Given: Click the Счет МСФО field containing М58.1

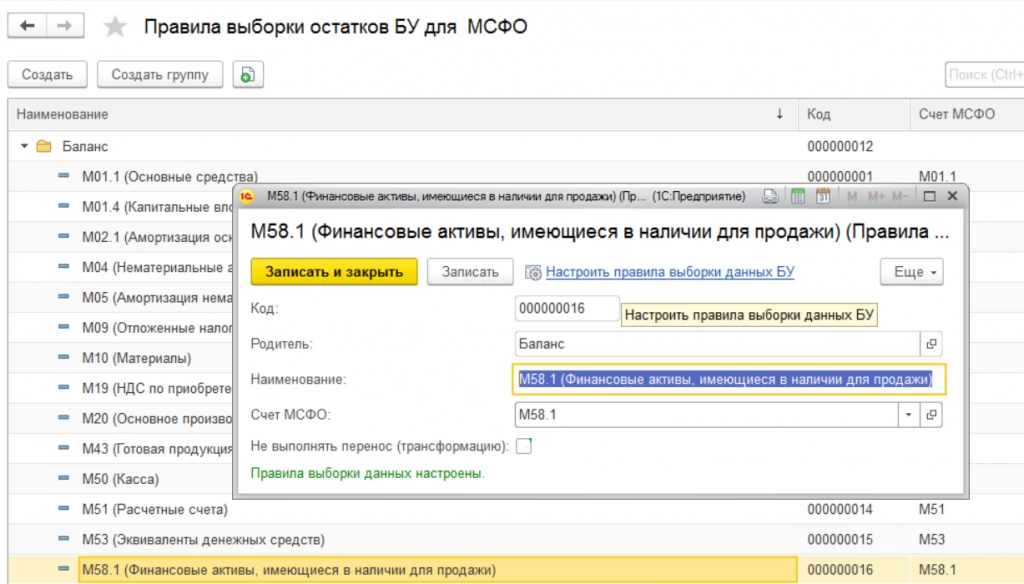Looking at the screenshot, I should tap(706, 415).
